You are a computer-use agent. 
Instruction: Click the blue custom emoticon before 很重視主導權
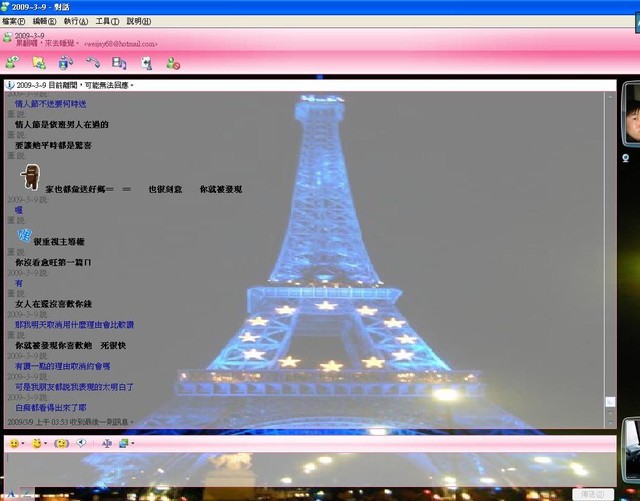[24, 236]
